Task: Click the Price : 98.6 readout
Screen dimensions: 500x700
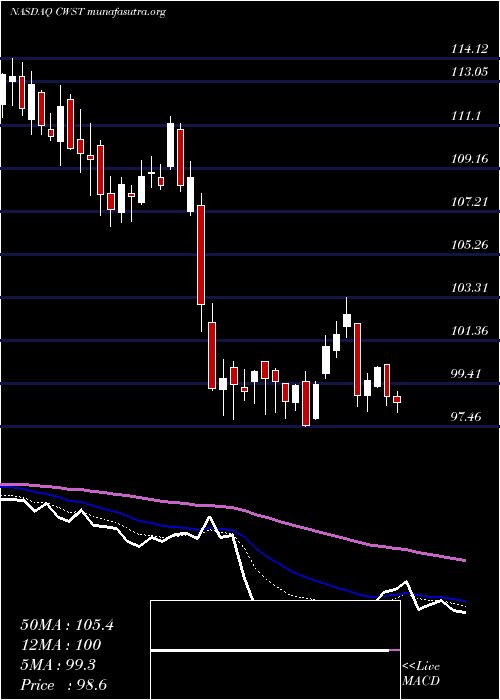Action: (64, 685)
